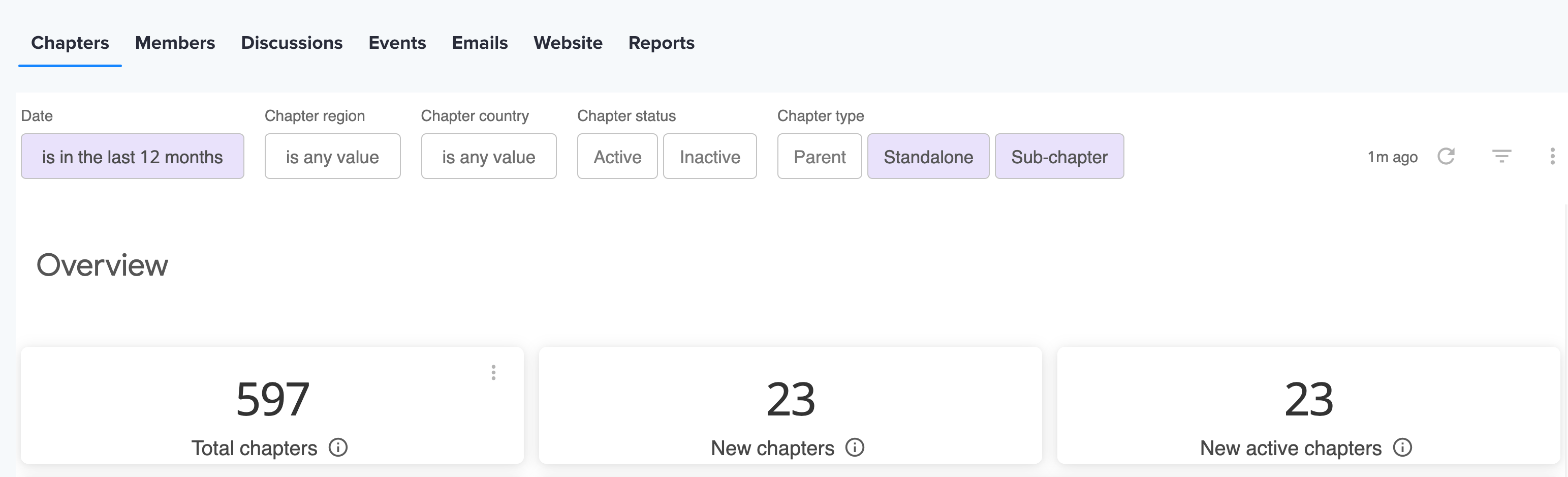Click the 597 Total chapters value
1568x477 pixels.
tap(272, 400)
